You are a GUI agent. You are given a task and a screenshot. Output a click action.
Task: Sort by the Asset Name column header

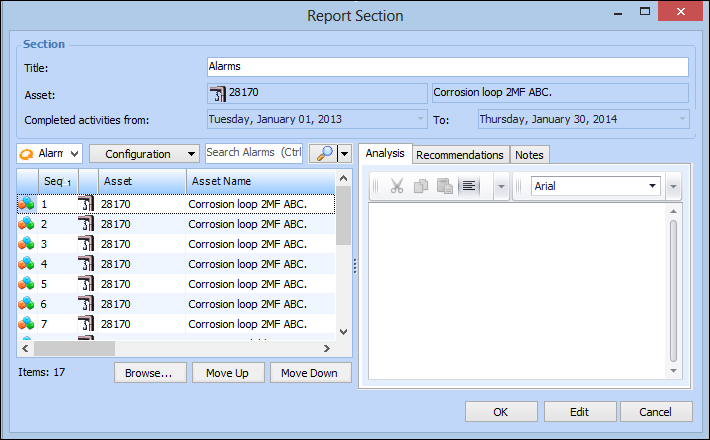point(258,181)
